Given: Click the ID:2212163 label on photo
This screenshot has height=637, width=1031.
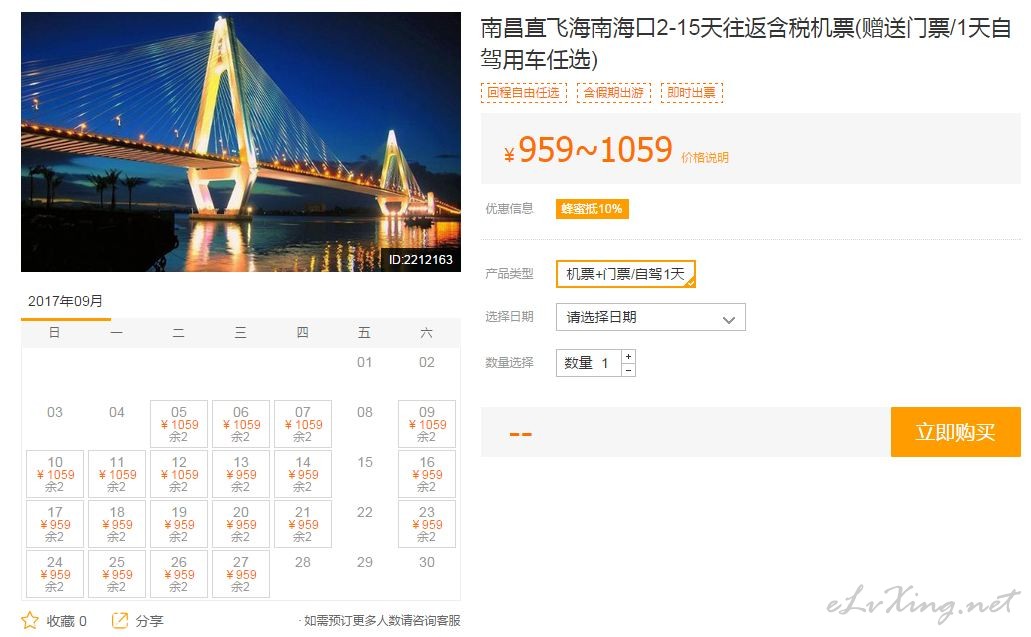Looking at the screenshot, I should 421,260.
